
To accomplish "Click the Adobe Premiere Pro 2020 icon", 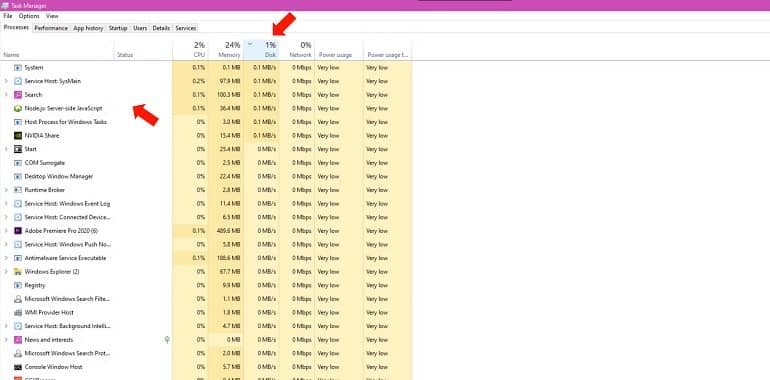I will tap(18, 231).
